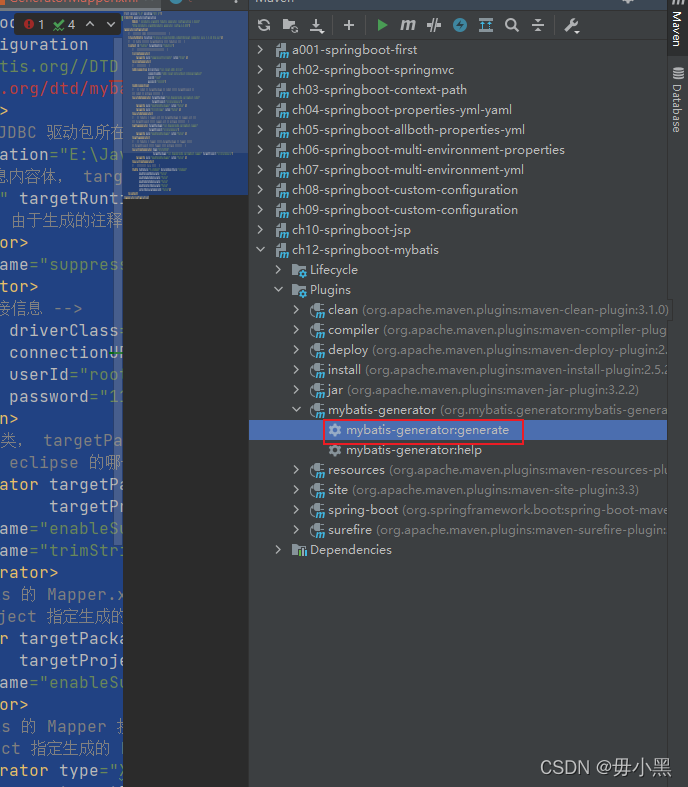Collapse mybatis-generator plugin node
This screenshot has height=787, width=688.
pyautogui.click(x=297, y=410)
